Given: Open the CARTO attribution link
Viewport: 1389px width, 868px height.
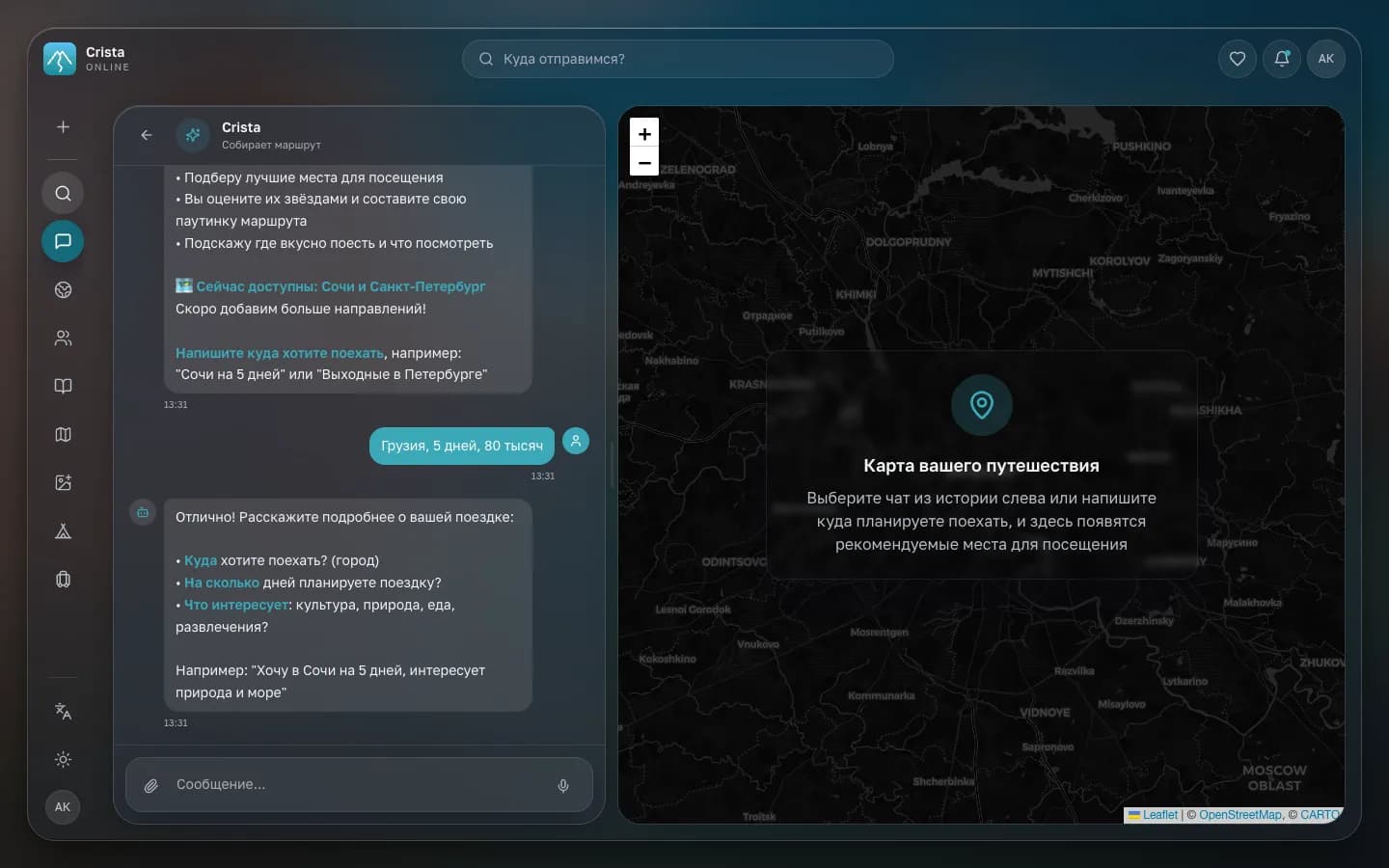Looking at the screenshot, I should coord(1321,815).
